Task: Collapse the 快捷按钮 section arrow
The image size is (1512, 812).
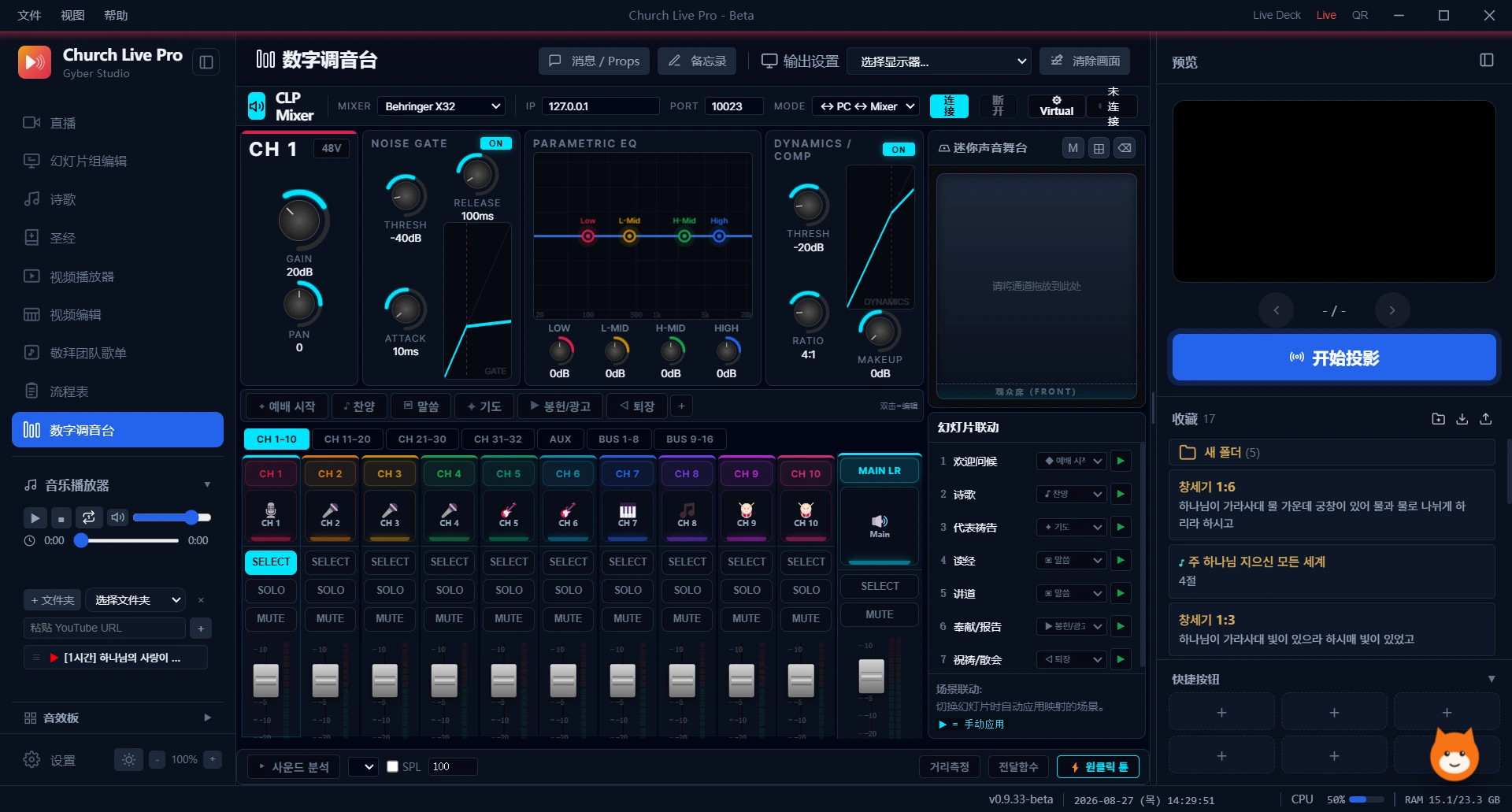Action: [1491, 679]
